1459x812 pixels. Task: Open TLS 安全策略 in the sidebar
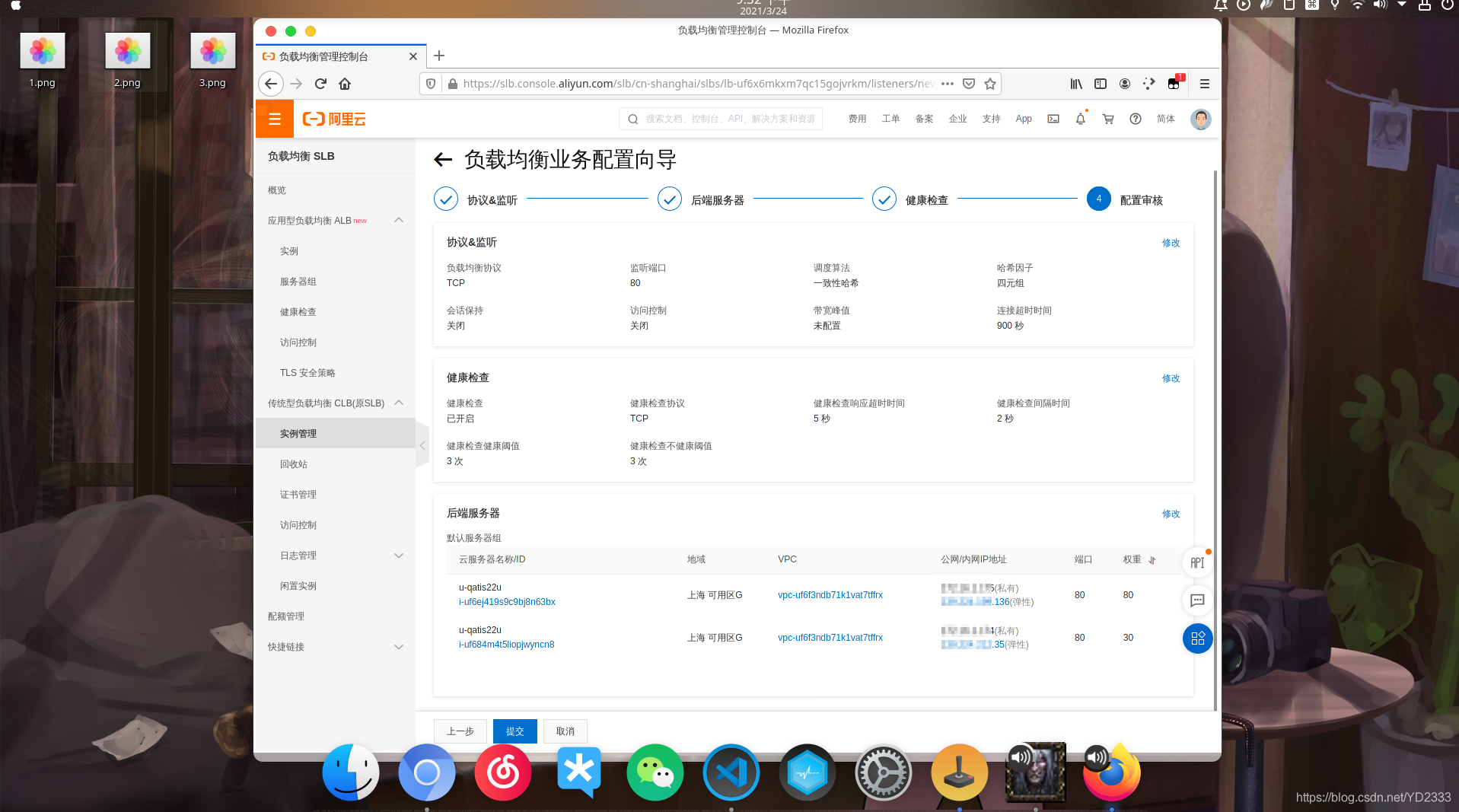(307, 373)
